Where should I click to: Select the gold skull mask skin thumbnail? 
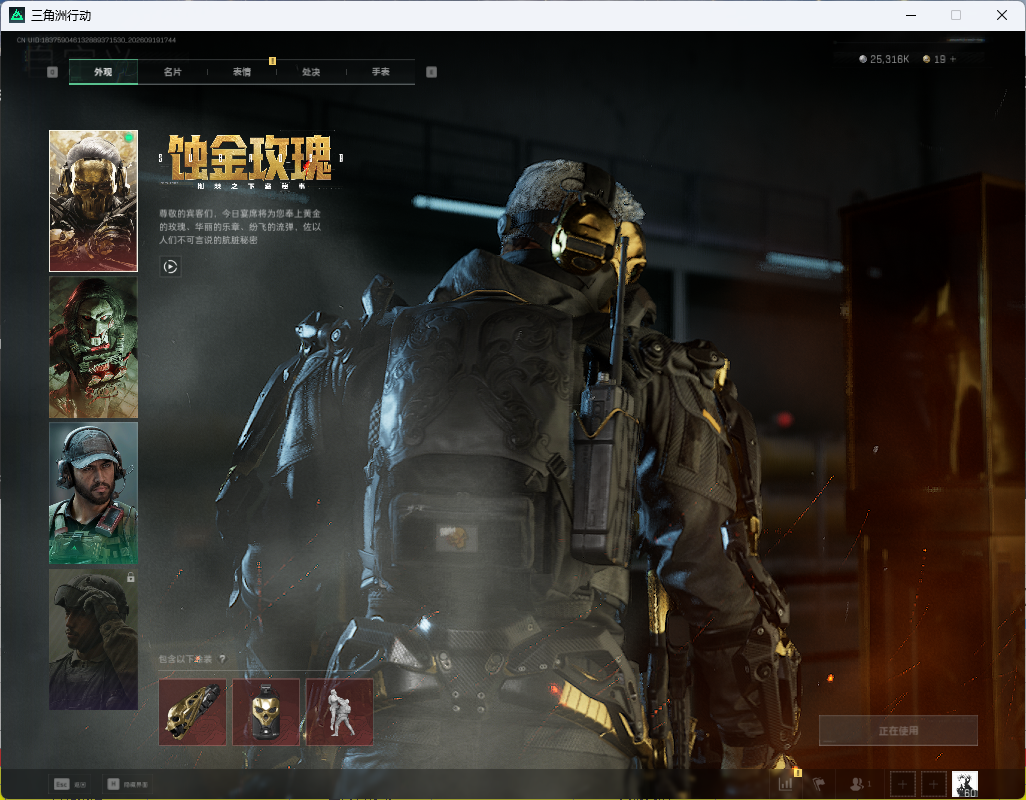point(94,201)
